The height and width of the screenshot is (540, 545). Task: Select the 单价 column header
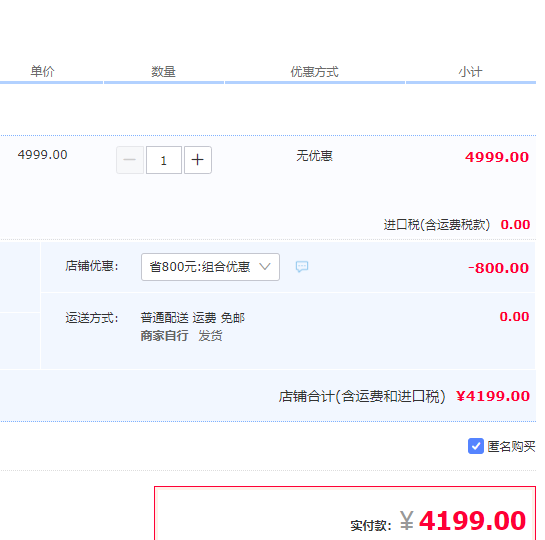coord(42,72)
